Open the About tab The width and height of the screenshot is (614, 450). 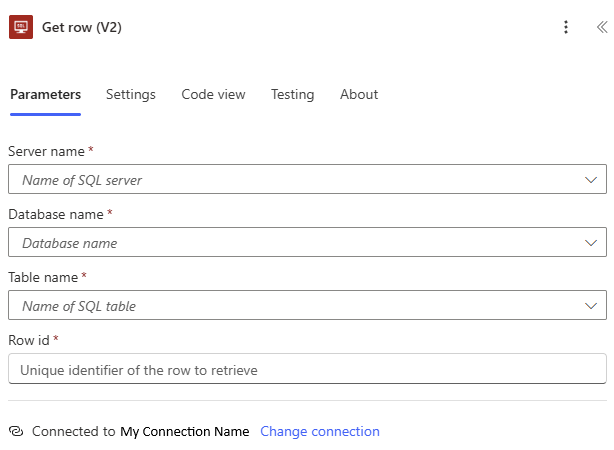point(359,94)
